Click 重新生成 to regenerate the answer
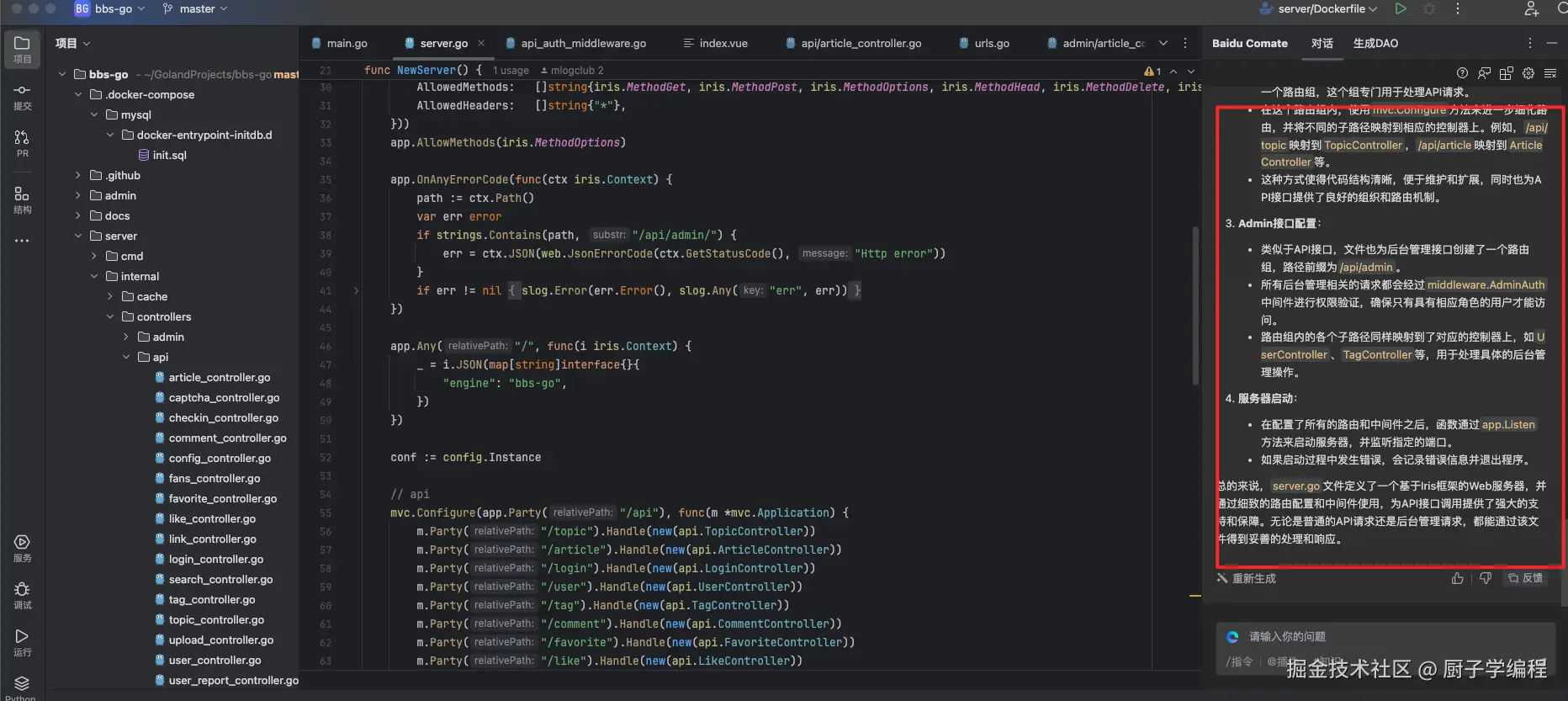1568x701 pixels. (x=1247, y=578)
